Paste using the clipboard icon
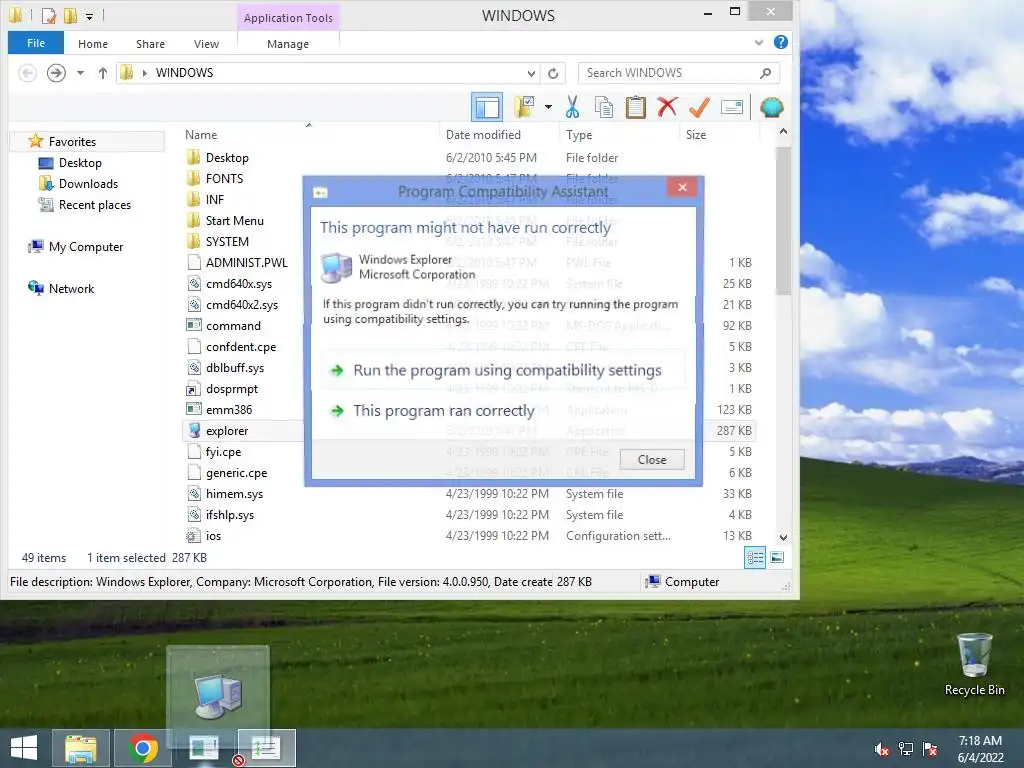This screenshot has width=1024, height=768. pyautogui.click(x=635, y=107)
